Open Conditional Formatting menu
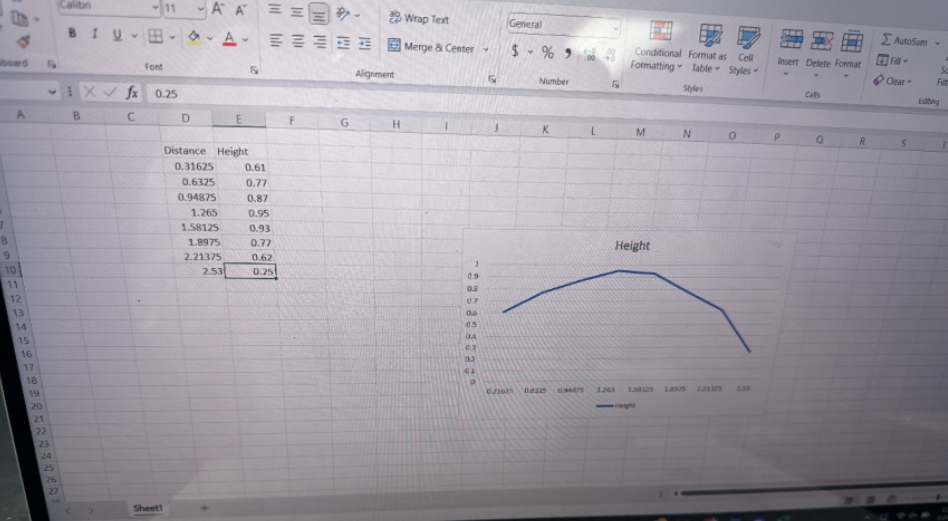Image resolution: width=948 pixels, height=521 pixels. pos(656,46)
